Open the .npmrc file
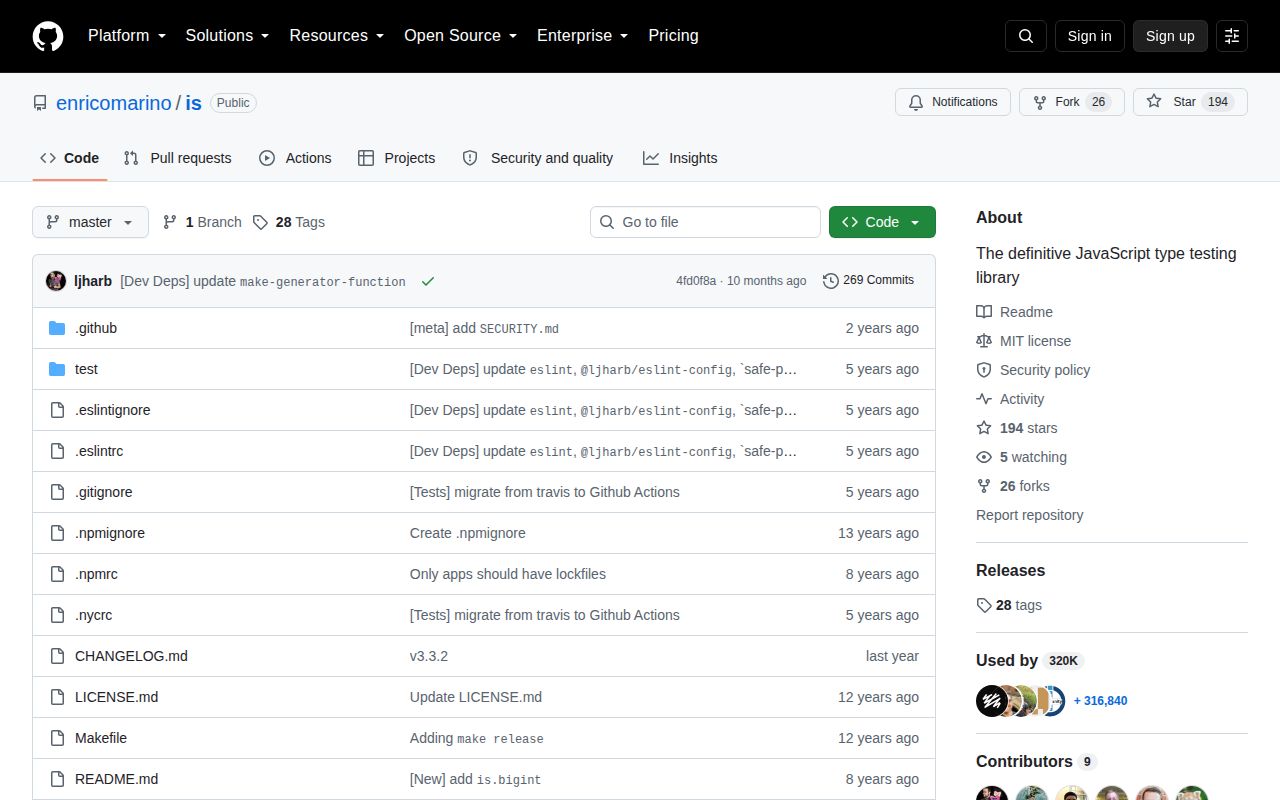The image size is (1280, 800). click(96, 574)
